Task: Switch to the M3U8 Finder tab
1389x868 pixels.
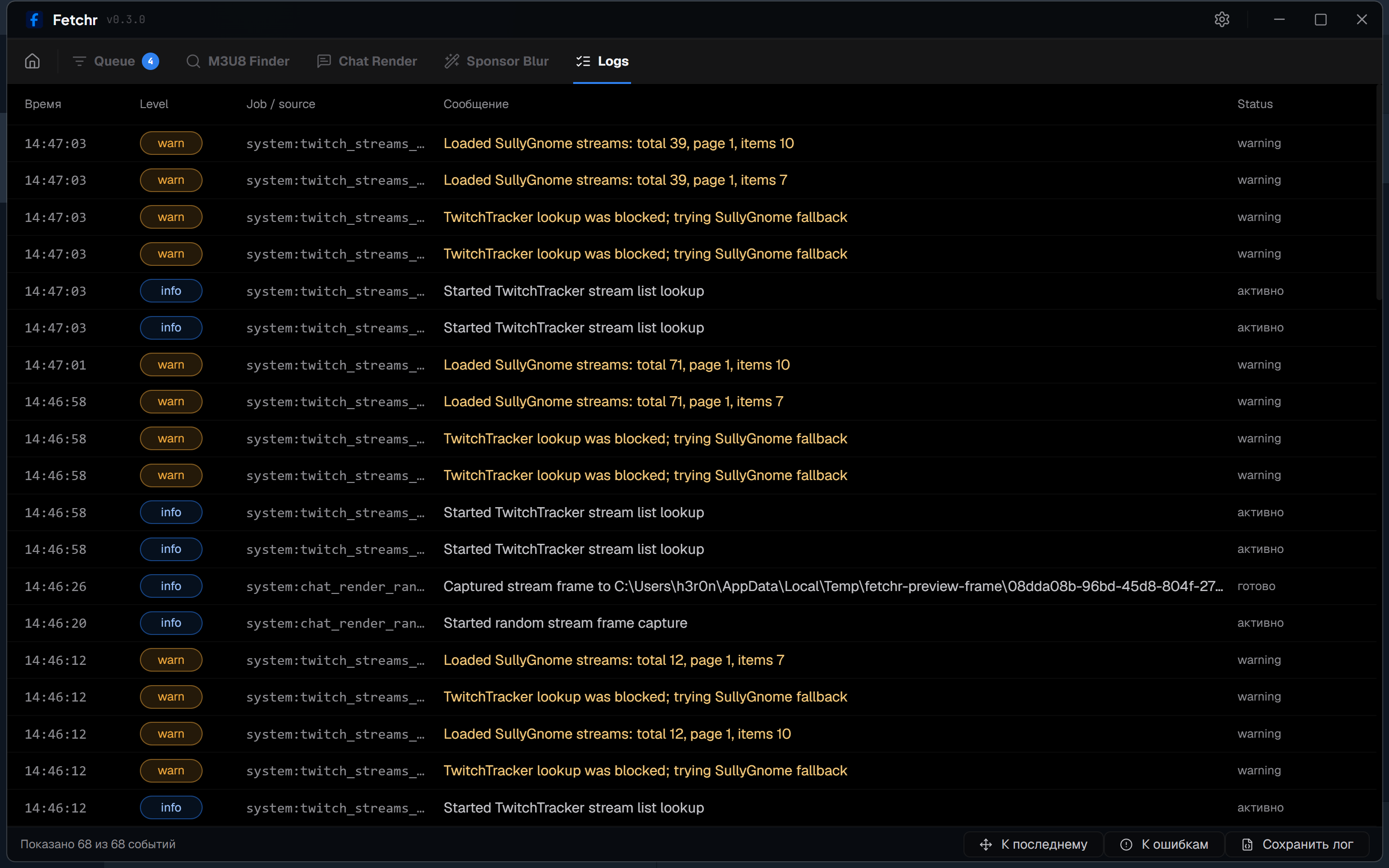Action: click(x=238, y=61)
